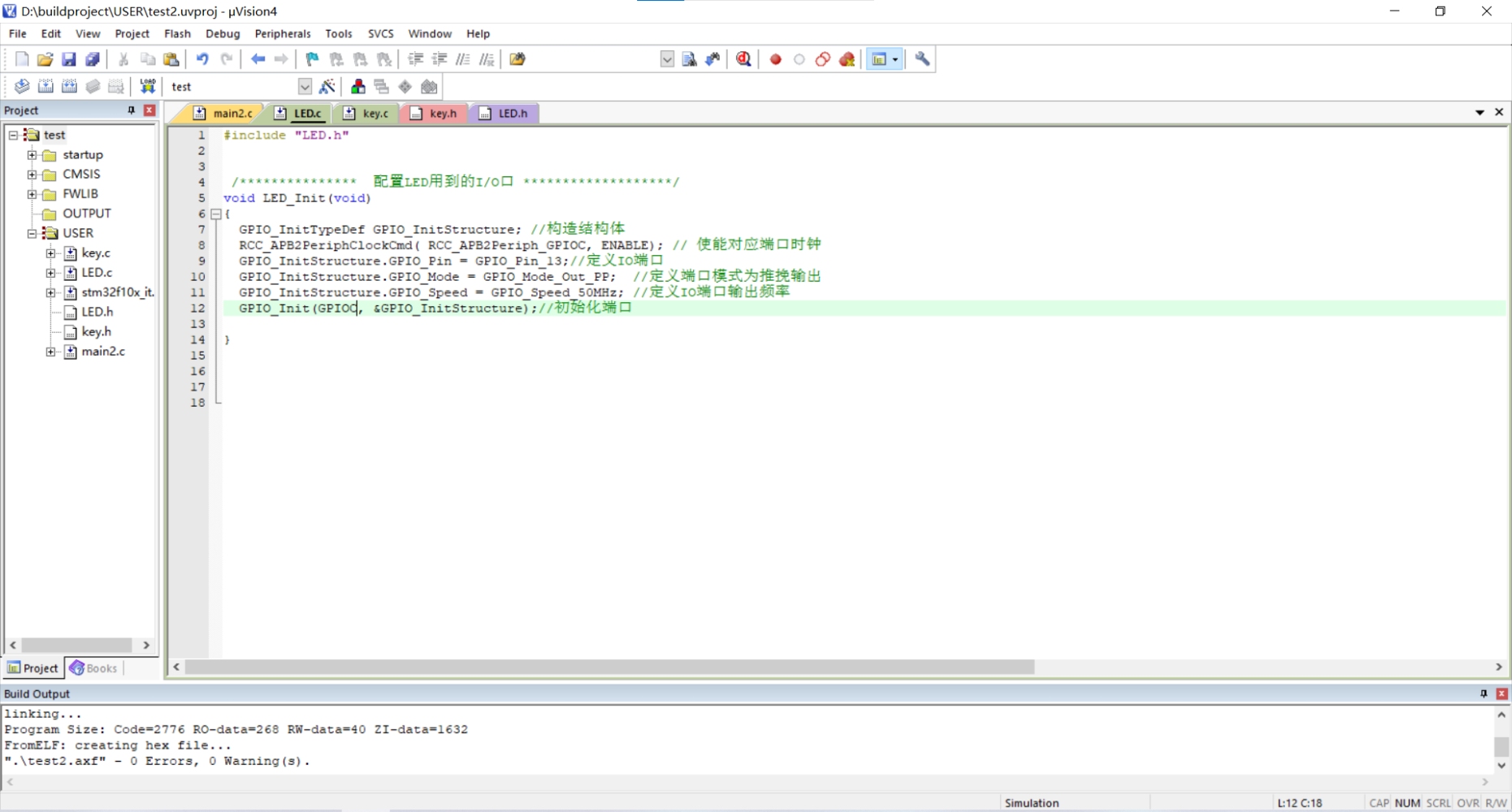The image size is (1512, 812).
Task: Switch to the LED.h editor tab
Action: [x=505, y=114]
